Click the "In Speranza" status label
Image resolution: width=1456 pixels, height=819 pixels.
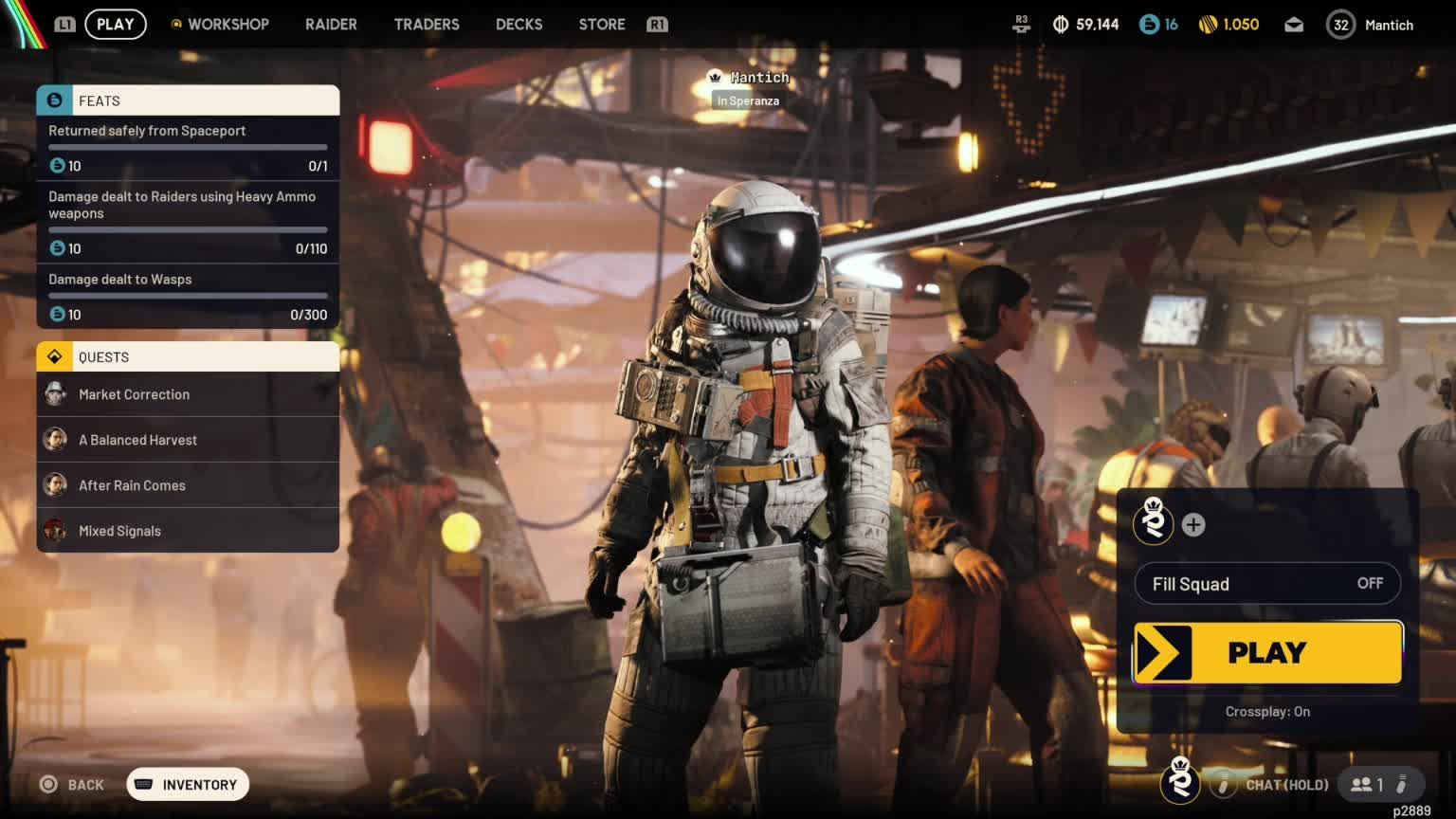click(x=748, y=100)
